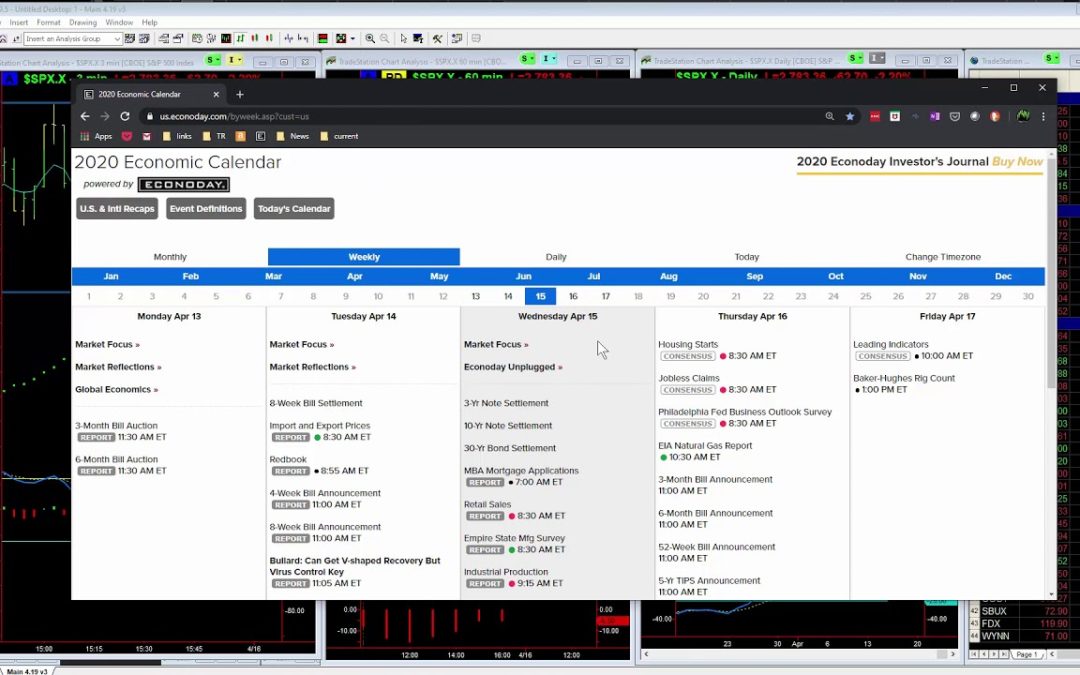Select the candlestick chart style icon

[254, 39]
